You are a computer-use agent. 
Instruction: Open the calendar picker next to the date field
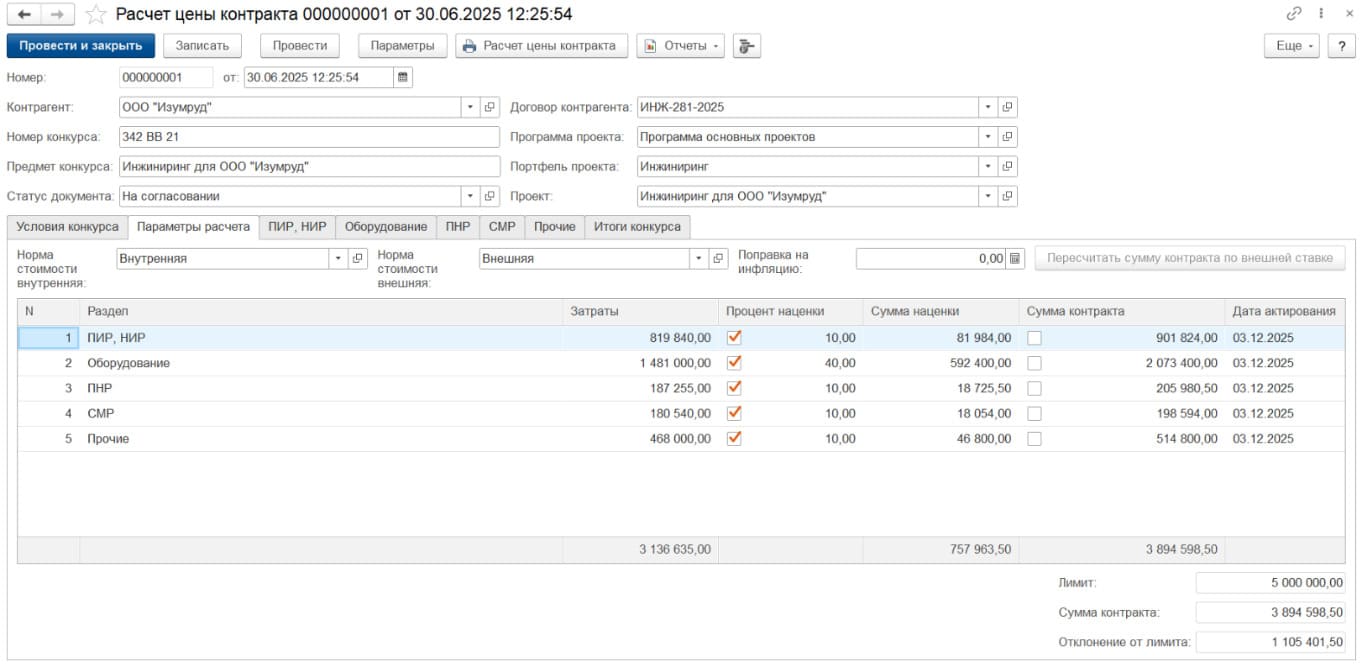click(403, 77)
